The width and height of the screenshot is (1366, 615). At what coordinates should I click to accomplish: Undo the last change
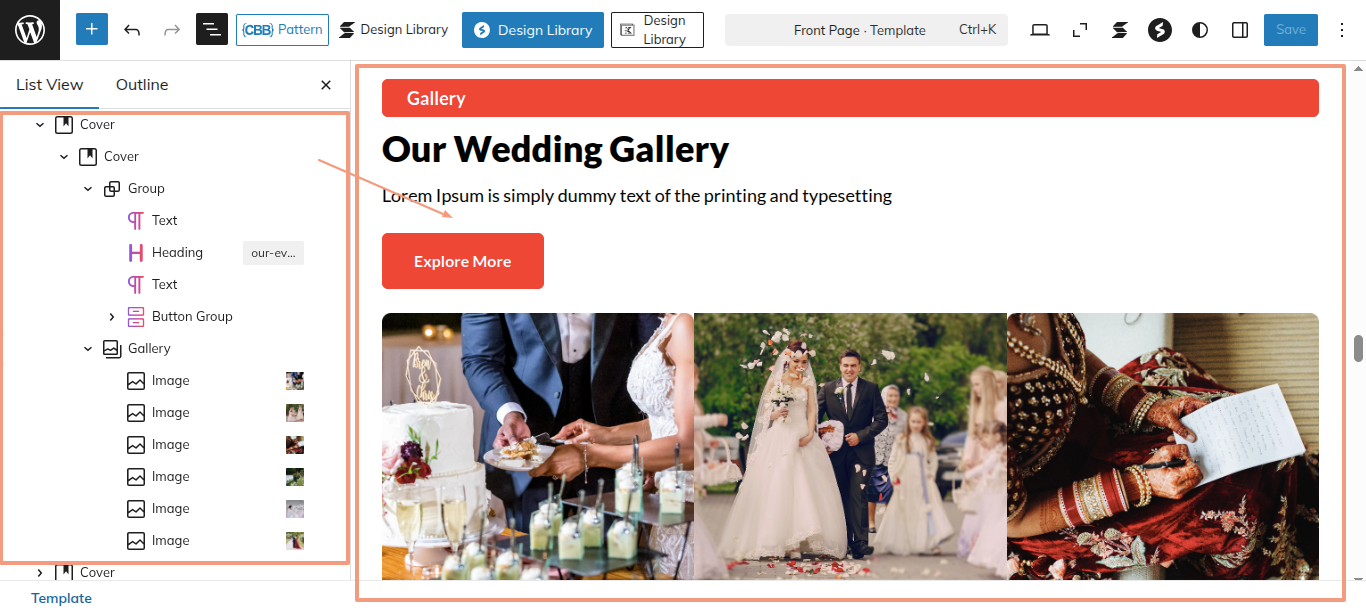(132, 30)
